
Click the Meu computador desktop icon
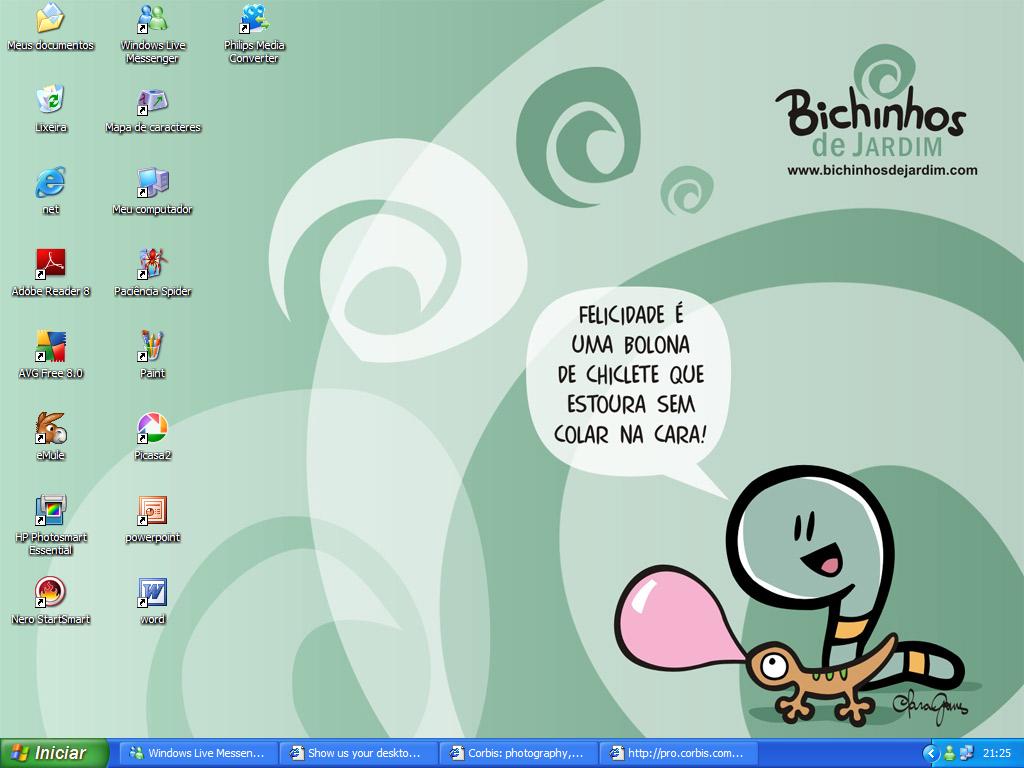152,183
